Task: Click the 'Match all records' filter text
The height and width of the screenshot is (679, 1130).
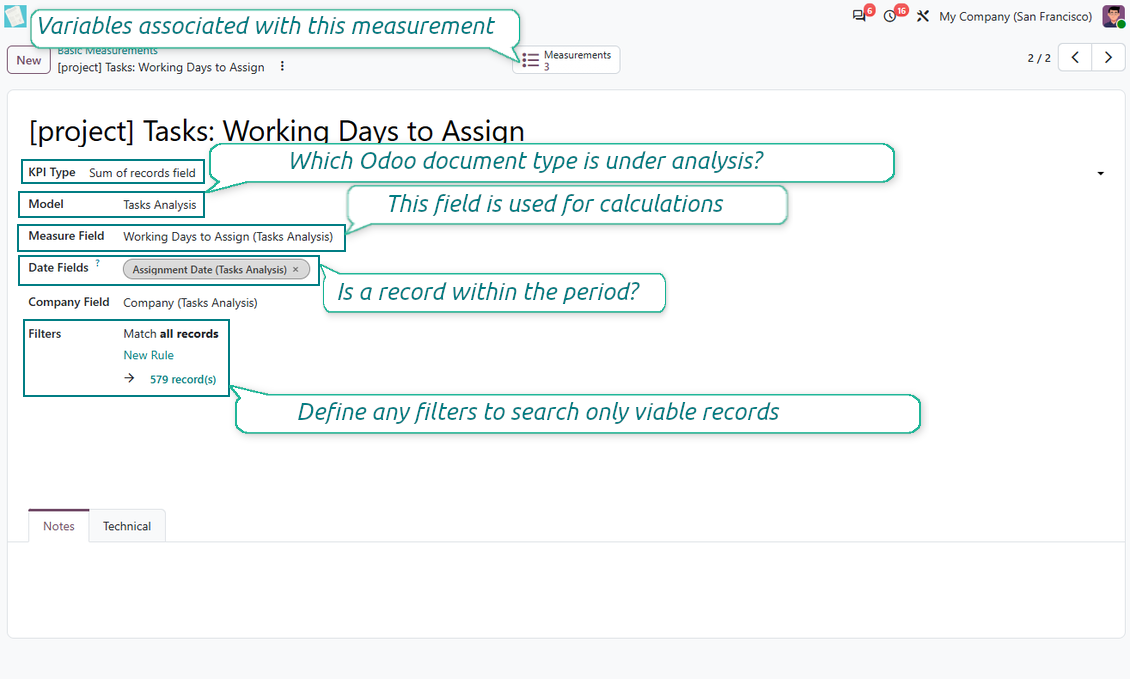Action: click(x=171, y=334)
